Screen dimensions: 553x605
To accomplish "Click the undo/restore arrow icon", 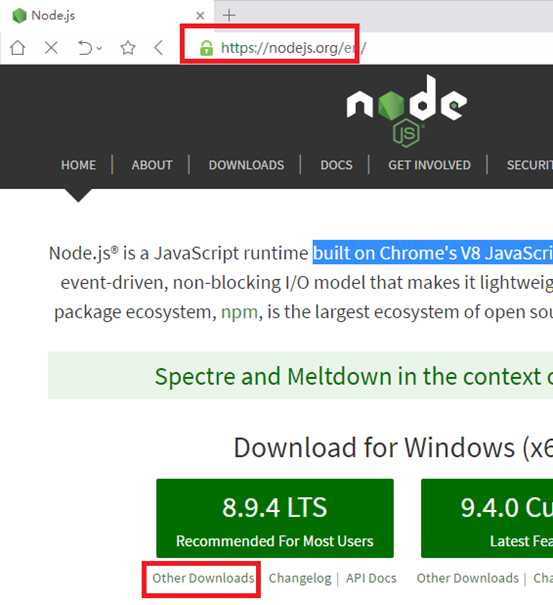I will 85,48.
